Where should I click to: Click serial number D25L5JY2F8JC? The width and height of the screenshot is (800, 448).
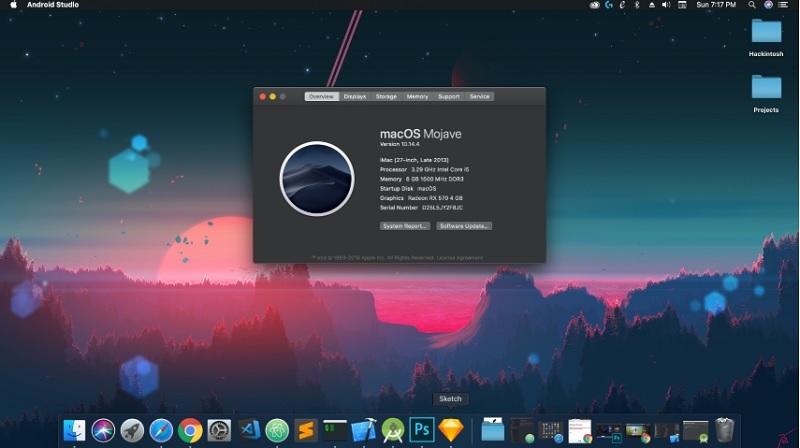(442, 208)
